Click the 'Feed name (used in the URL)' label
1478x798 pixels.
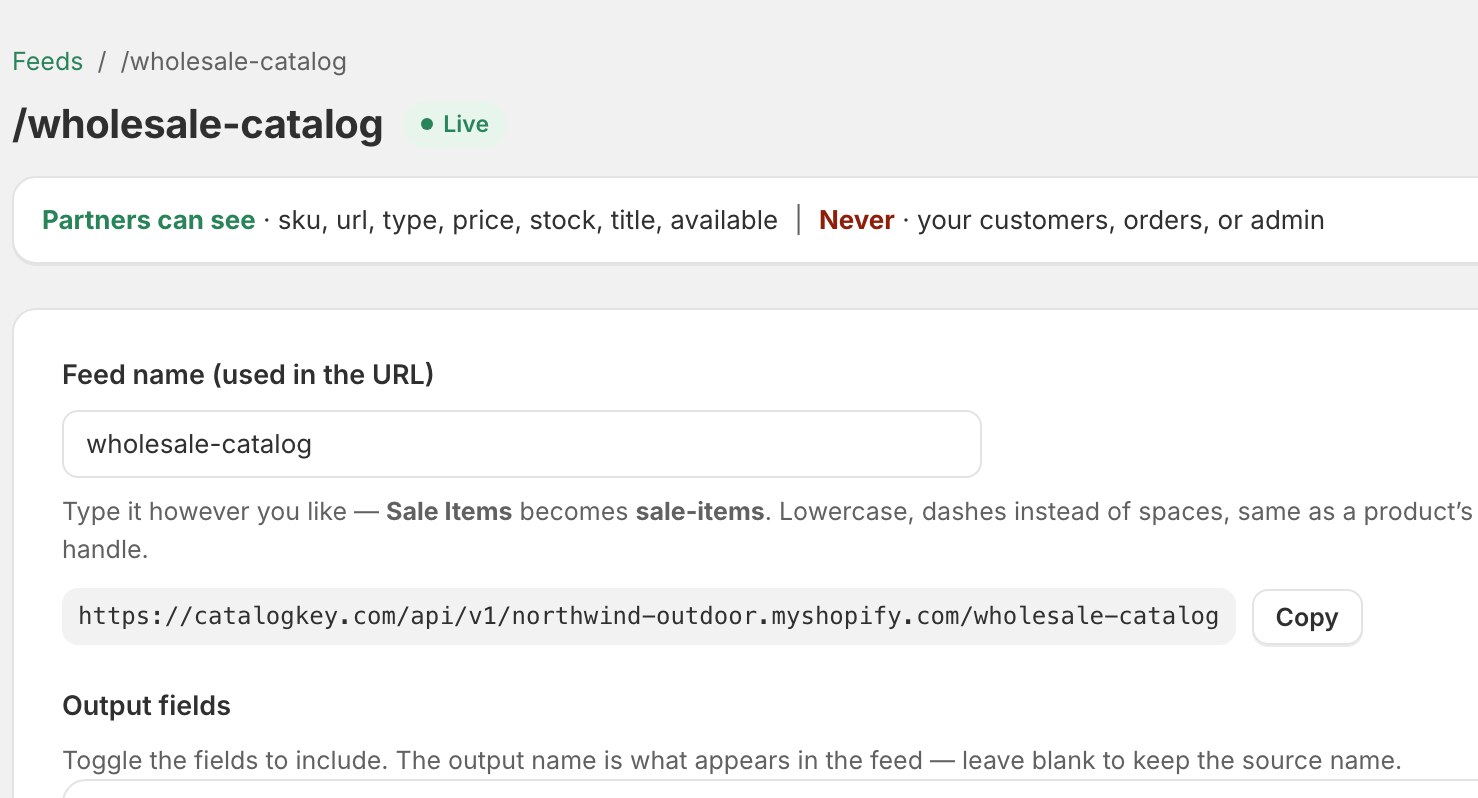tap(248, 375)
